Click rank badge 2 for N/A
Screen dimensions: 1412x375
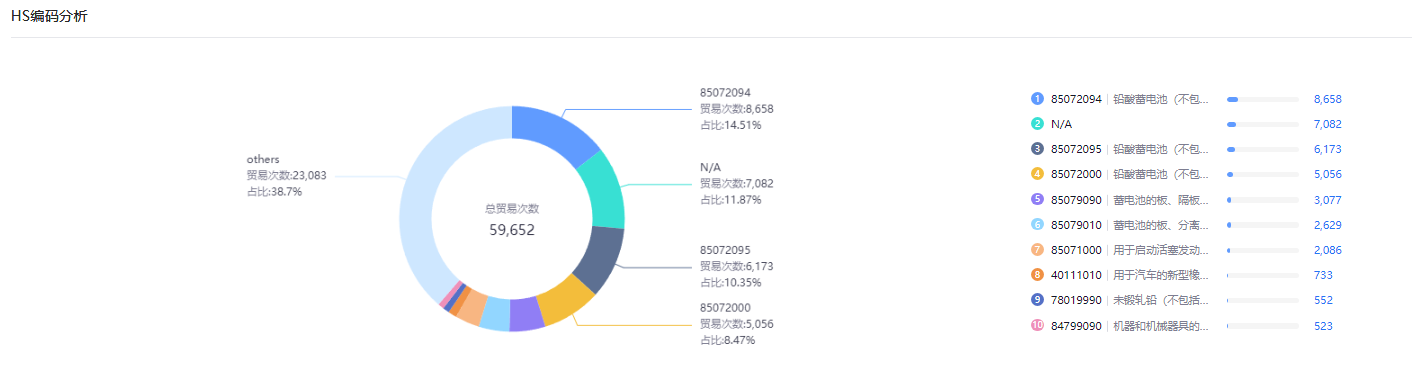1037,124
